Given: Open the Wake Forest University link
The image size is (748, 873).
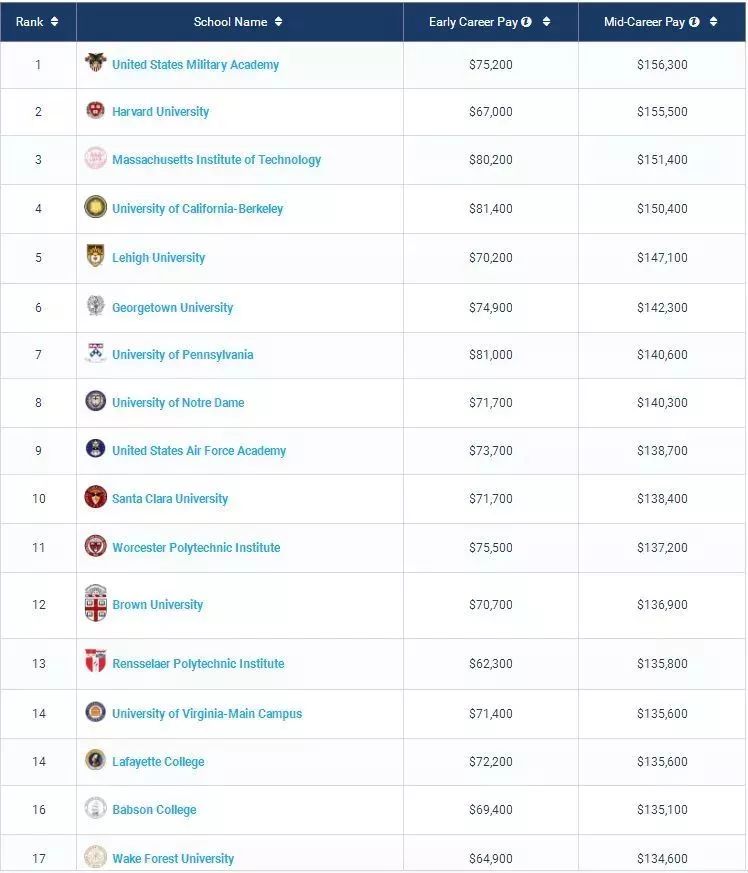Looking at the screenshot, I should 173,859.
